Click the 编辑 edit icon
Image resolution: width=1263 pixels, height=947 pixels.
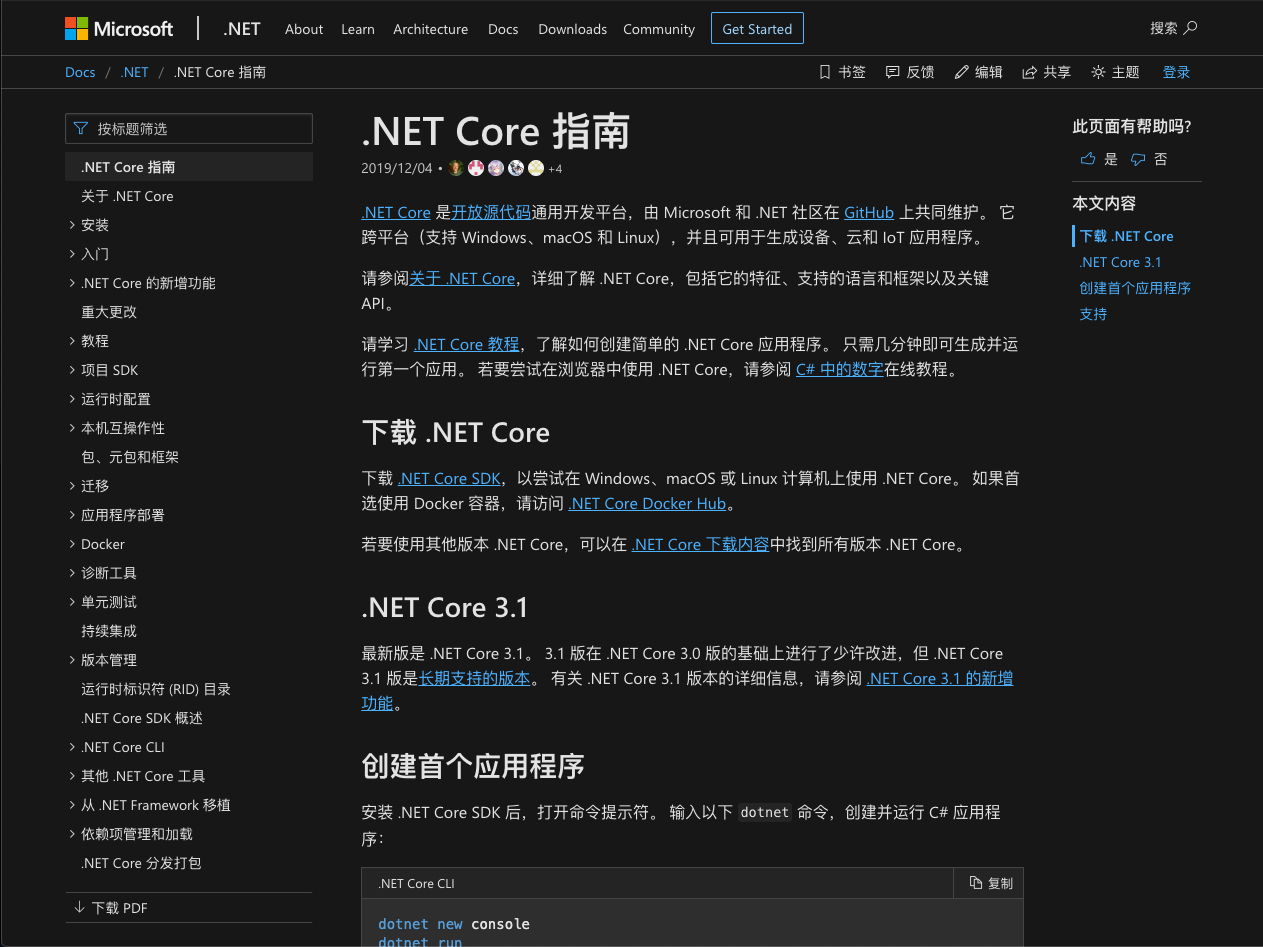977,71
